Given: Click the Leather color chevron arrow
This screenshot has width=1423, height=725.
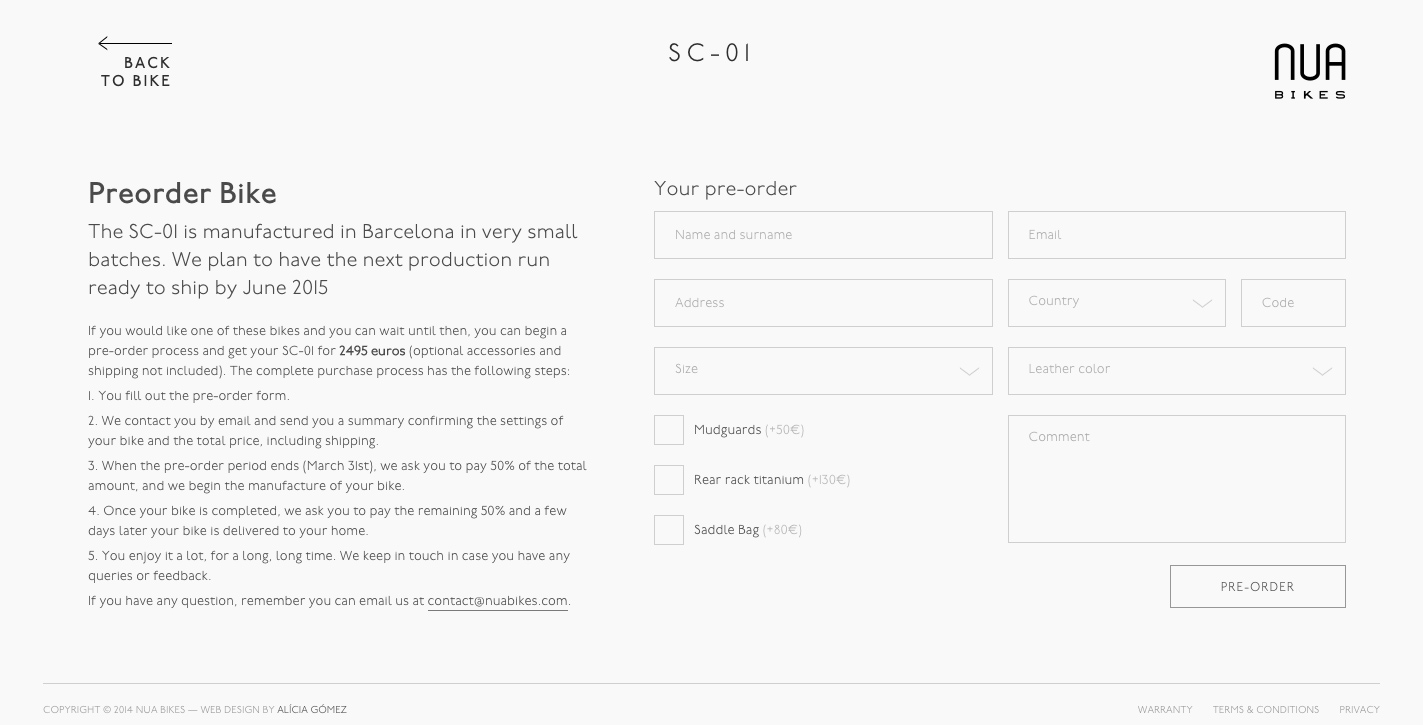Looking at the screenshot, I should coord(1322,371).
